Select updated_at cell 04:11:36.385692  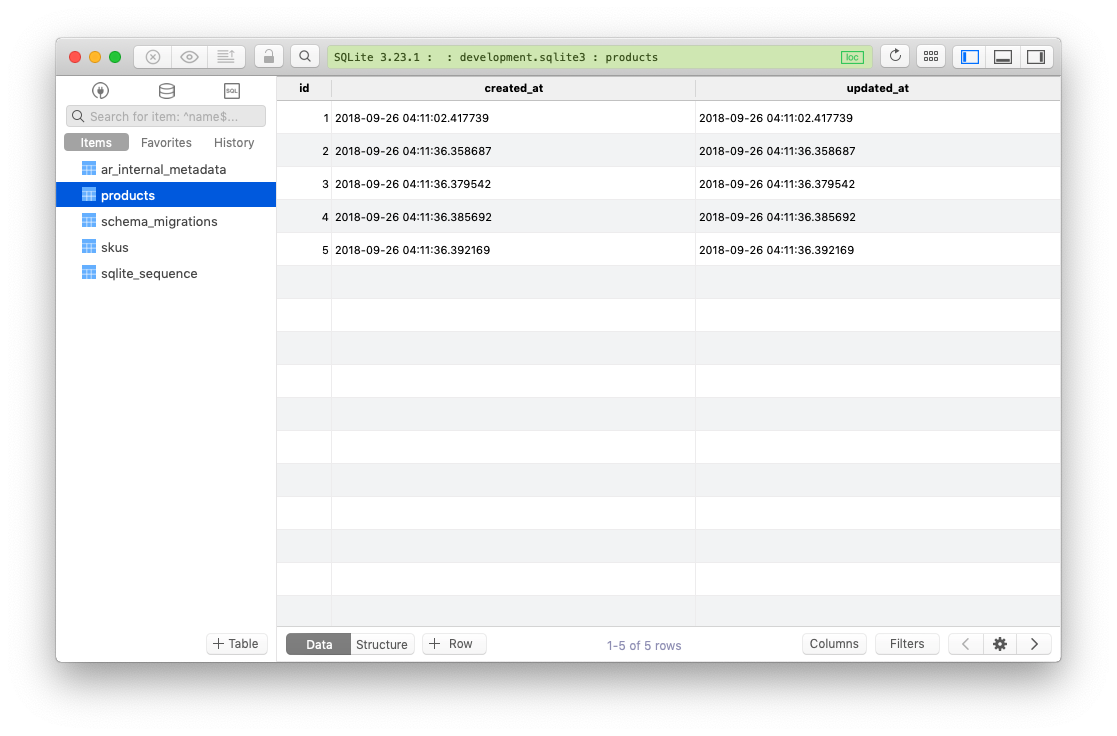878,217
